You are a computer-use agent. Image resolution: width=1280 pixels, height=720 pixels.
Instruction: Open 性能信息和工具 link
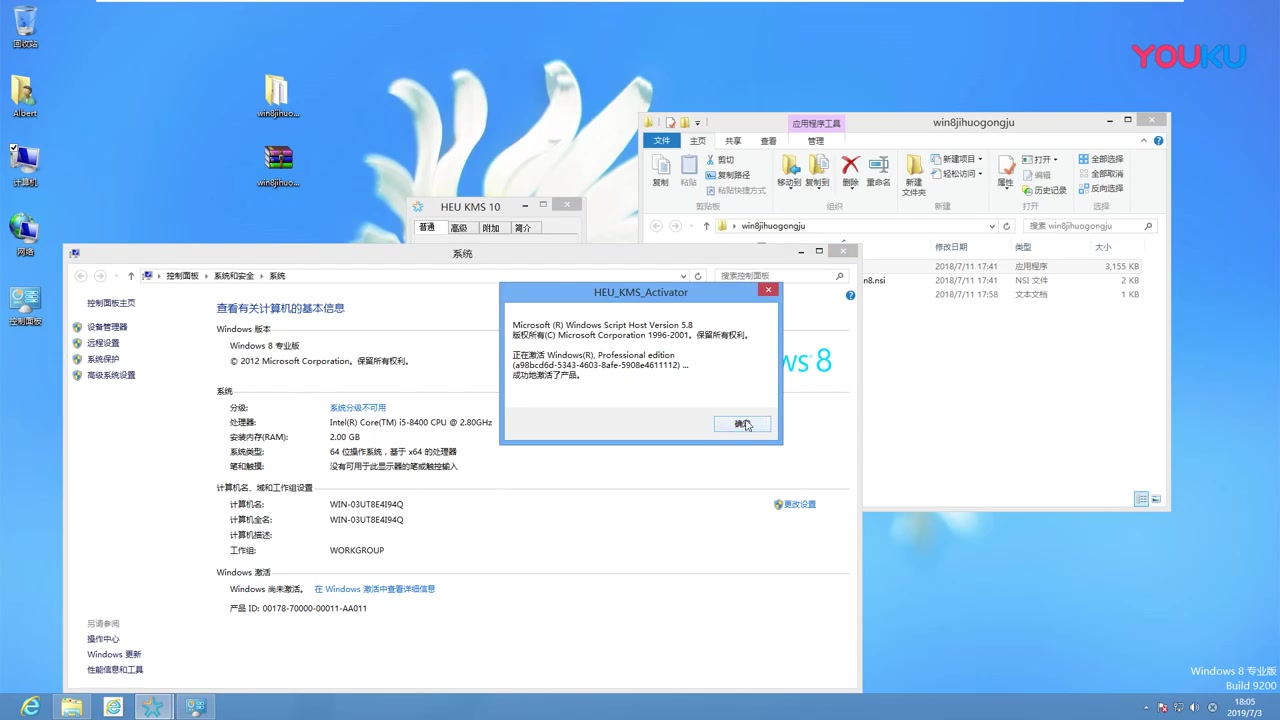point(115,670)
